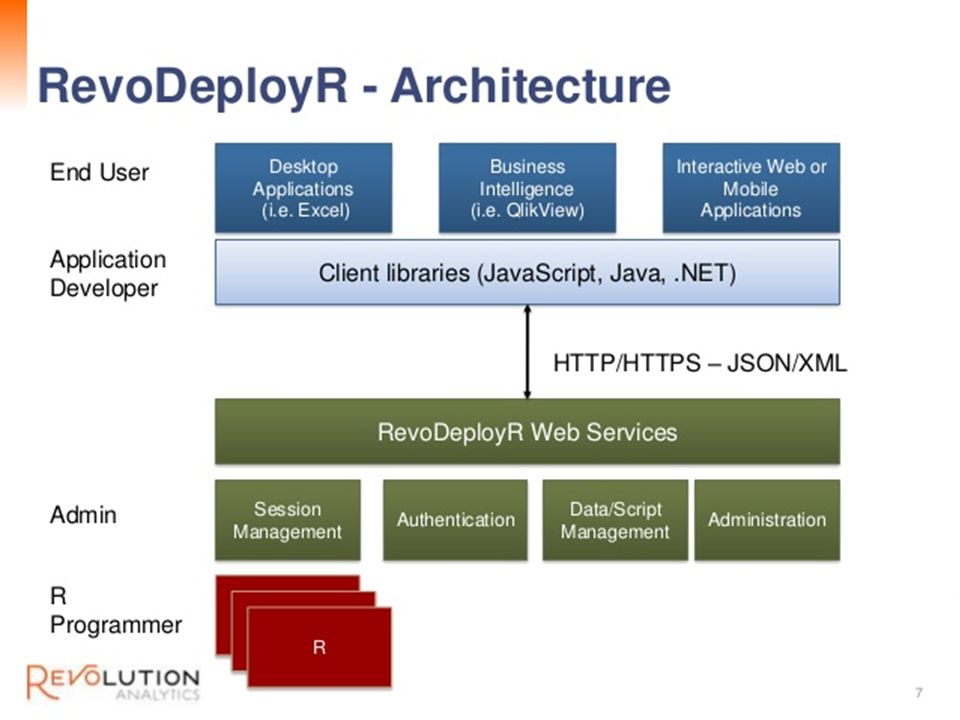960x720 pixels.
Task: Click the Revolution Analytics logo
Action: (x=113, y=681)
